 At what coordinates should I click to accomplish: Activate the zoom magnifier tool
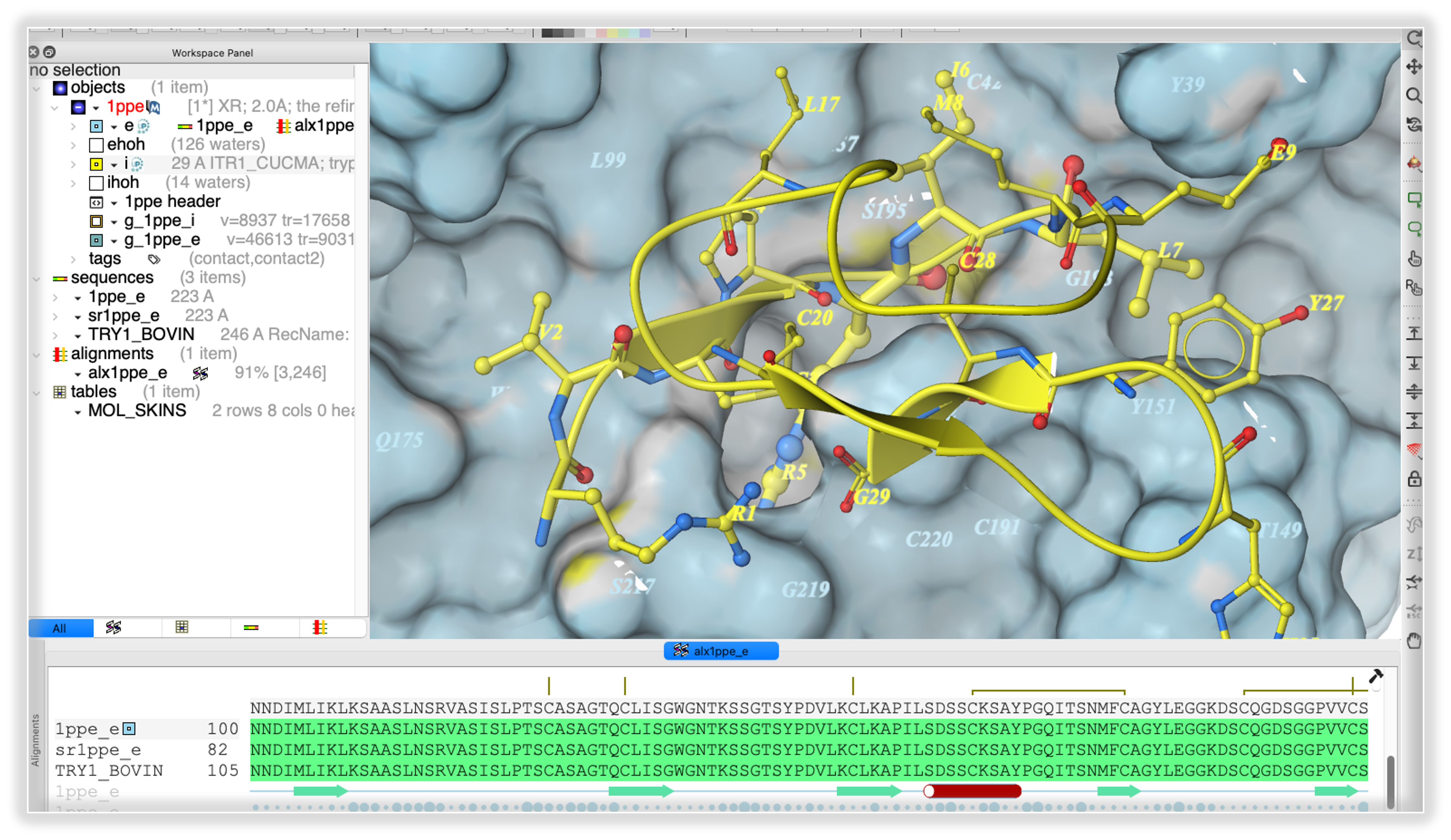coord(1414,95)
